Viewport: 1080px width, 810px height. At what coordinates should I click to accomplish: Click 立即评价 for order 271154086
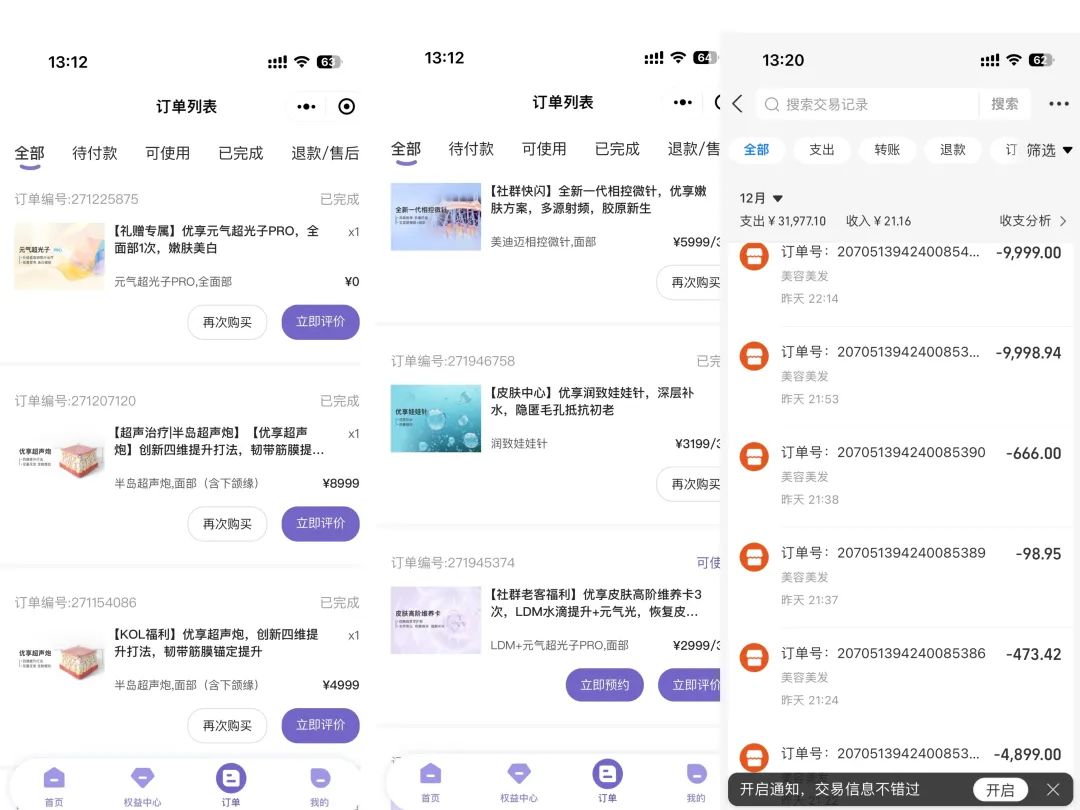(x=320, y=725)
